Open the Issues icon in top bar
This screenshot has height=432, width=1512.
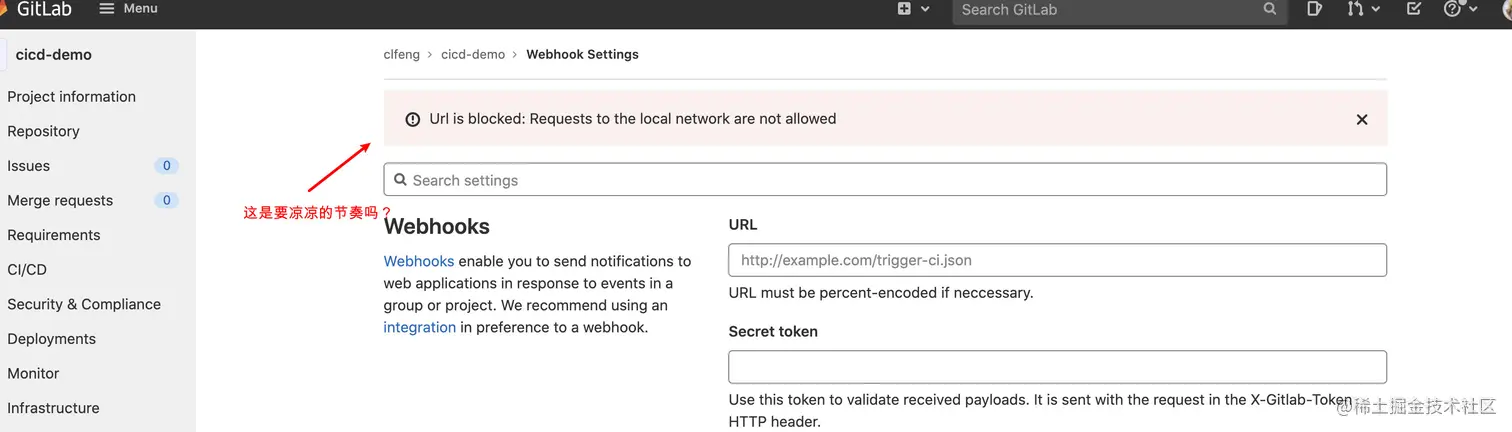1314,9
